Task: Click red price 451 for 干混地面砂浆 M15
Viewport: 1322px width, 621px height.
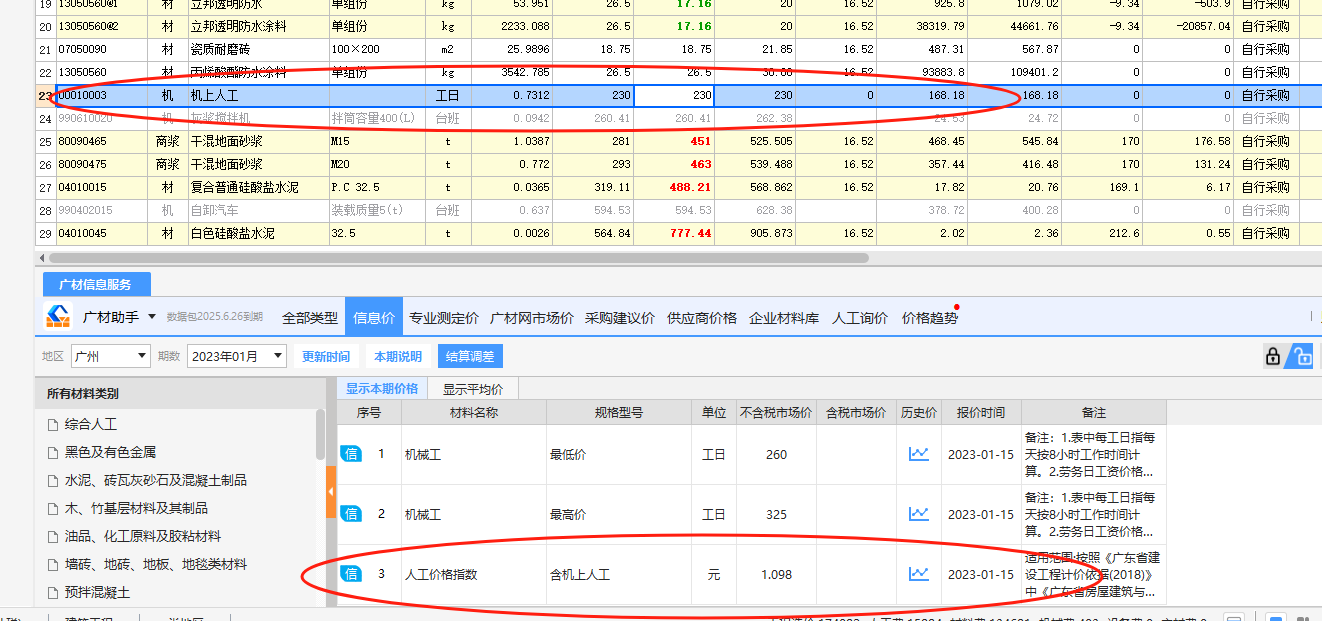Action: [674, 141]
